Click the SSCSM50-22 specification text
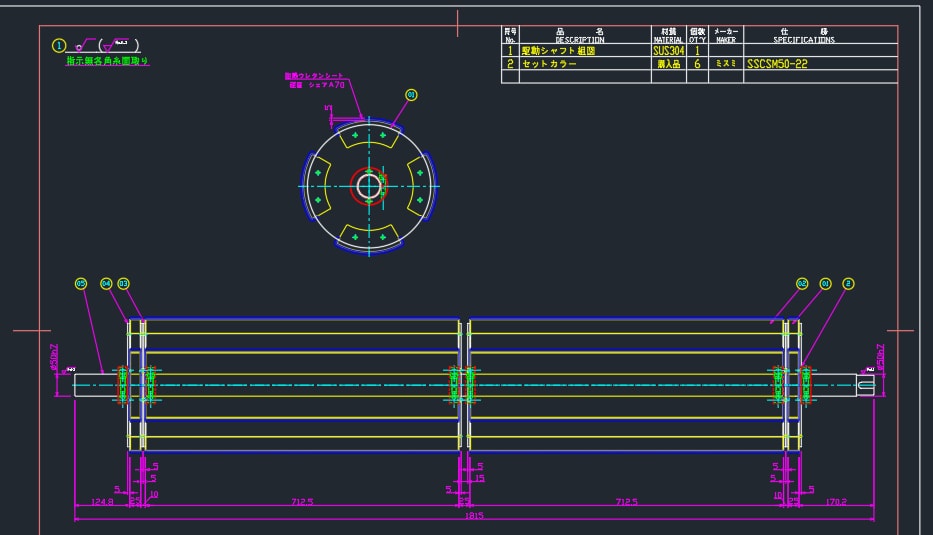The width and height of the screenshot is (933, 535). click(777, 64)
